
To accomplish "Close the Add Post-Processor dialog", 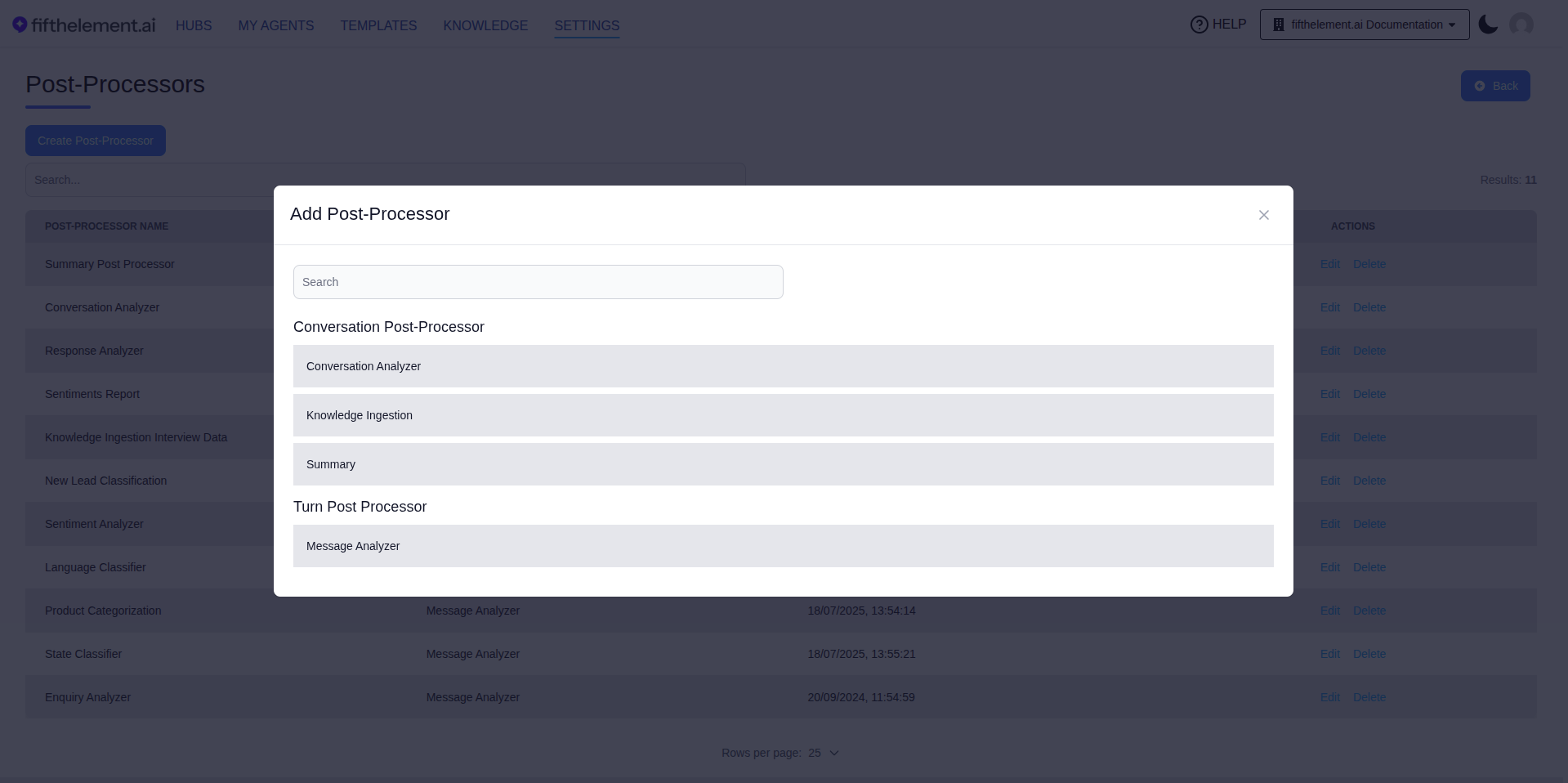I will (x=1263, y=215).
